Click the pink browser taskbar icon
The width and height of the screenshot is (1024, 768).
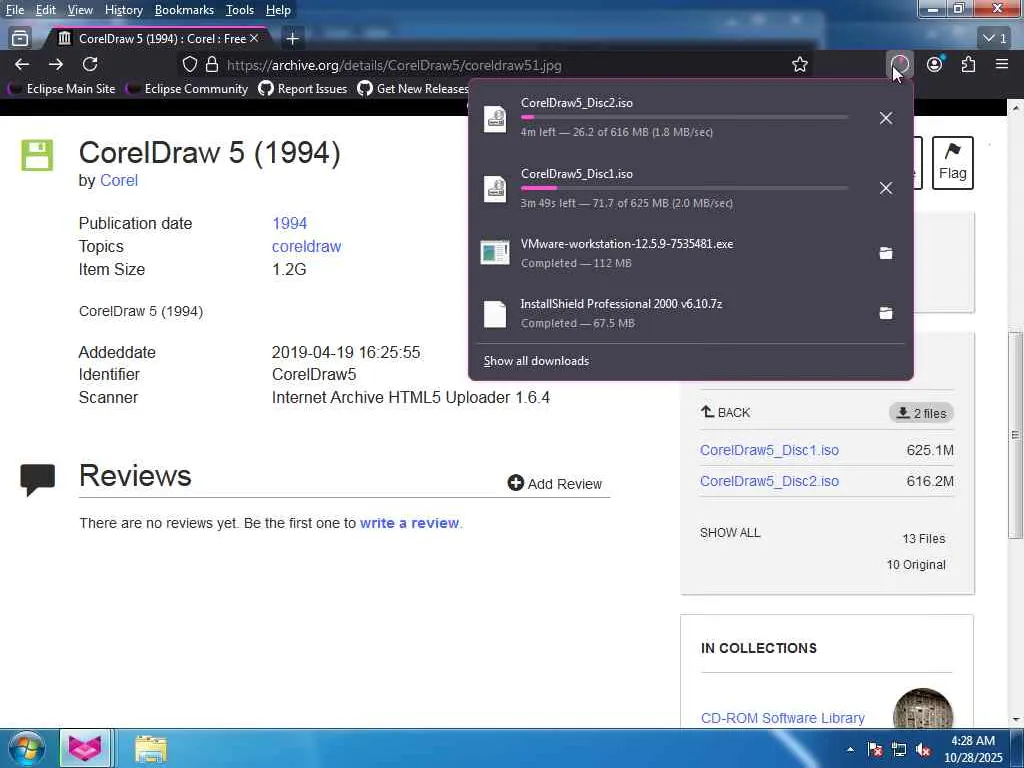[x=85, y=749]
